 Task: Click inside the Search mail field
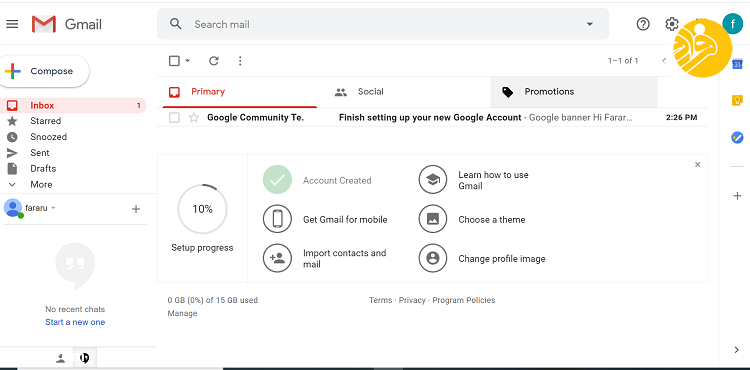pyautogui.click(x=383, y=24)
